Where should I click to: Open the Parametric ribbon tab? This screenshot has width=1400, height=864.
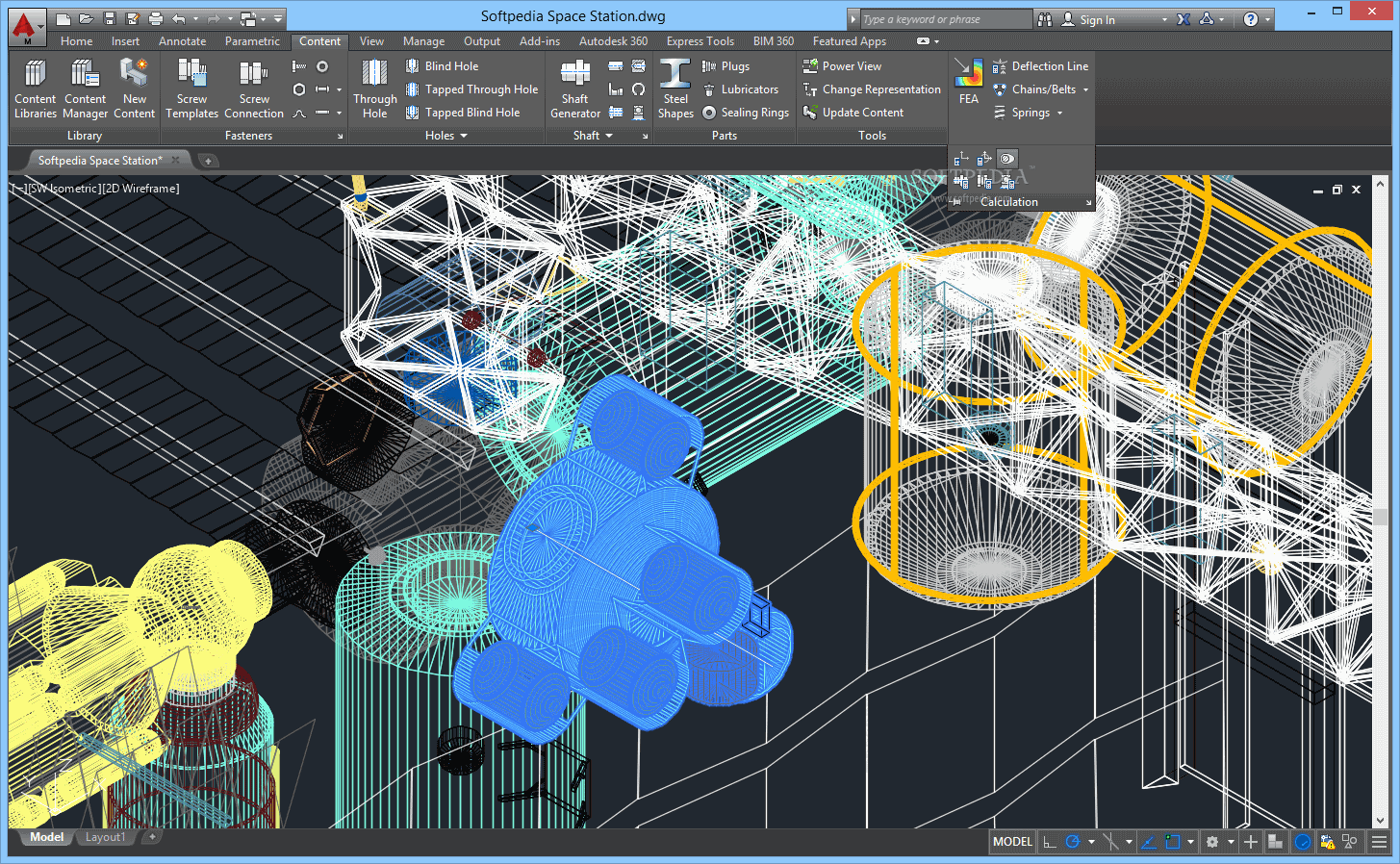252,41
